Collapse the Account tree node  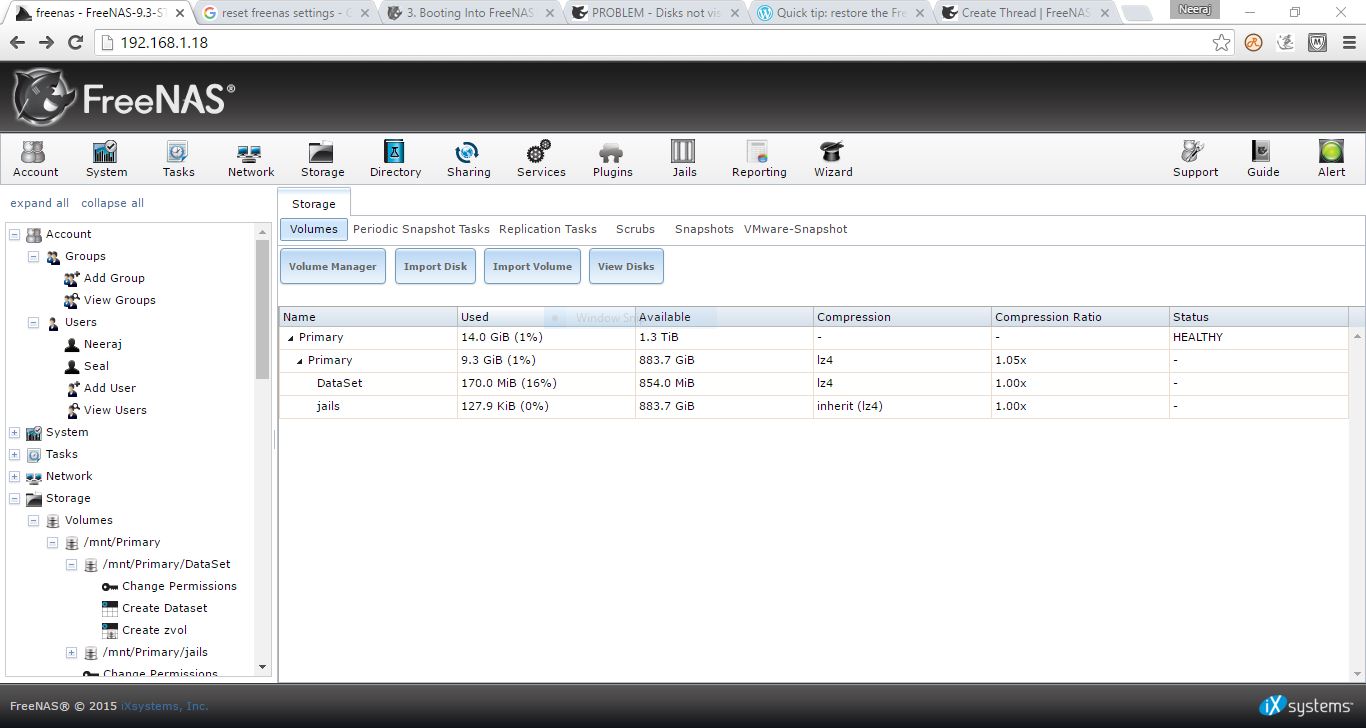14,234
